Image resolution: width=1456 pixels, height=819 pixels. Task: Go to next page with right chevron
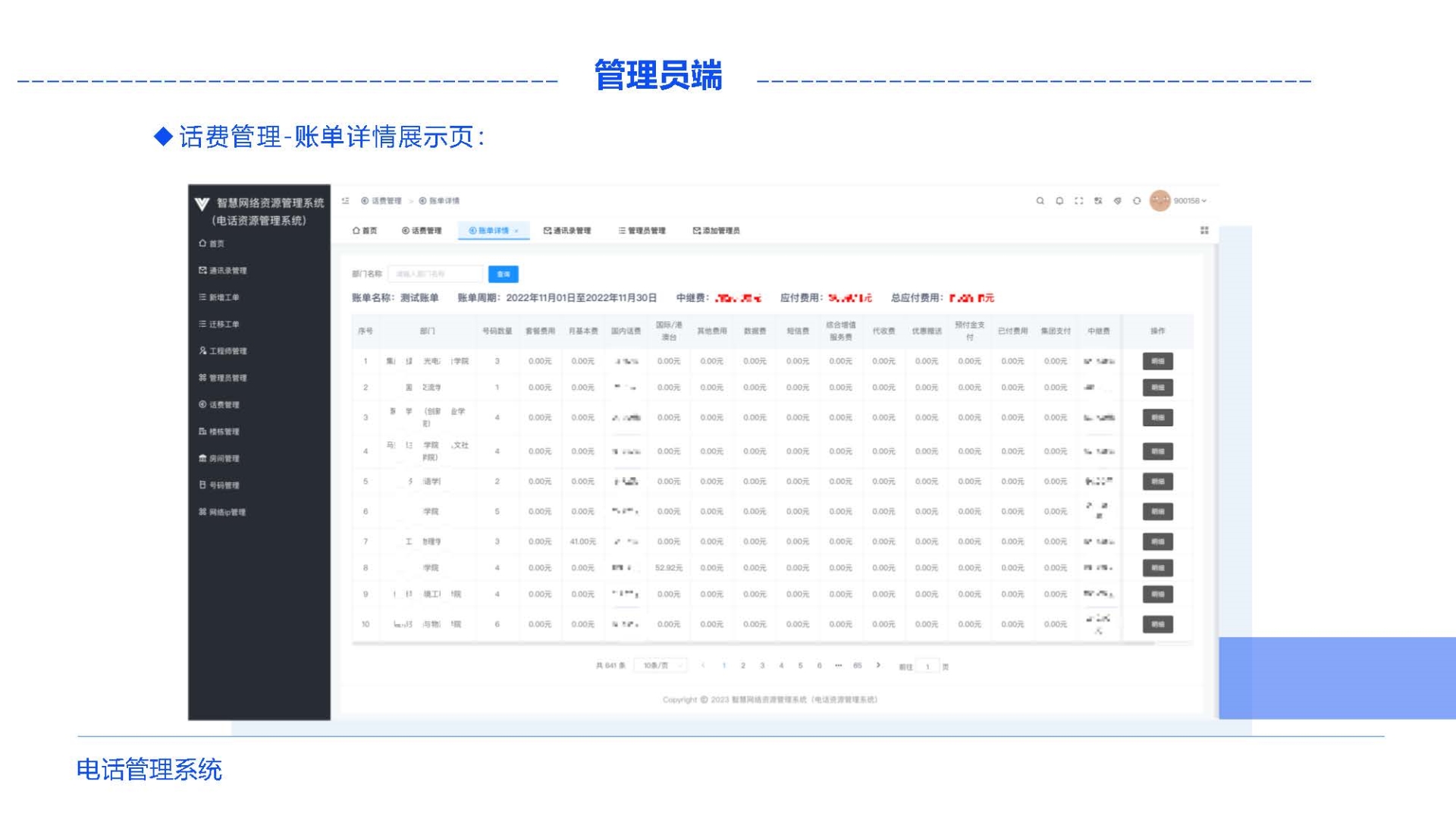[x=878, y=666]
